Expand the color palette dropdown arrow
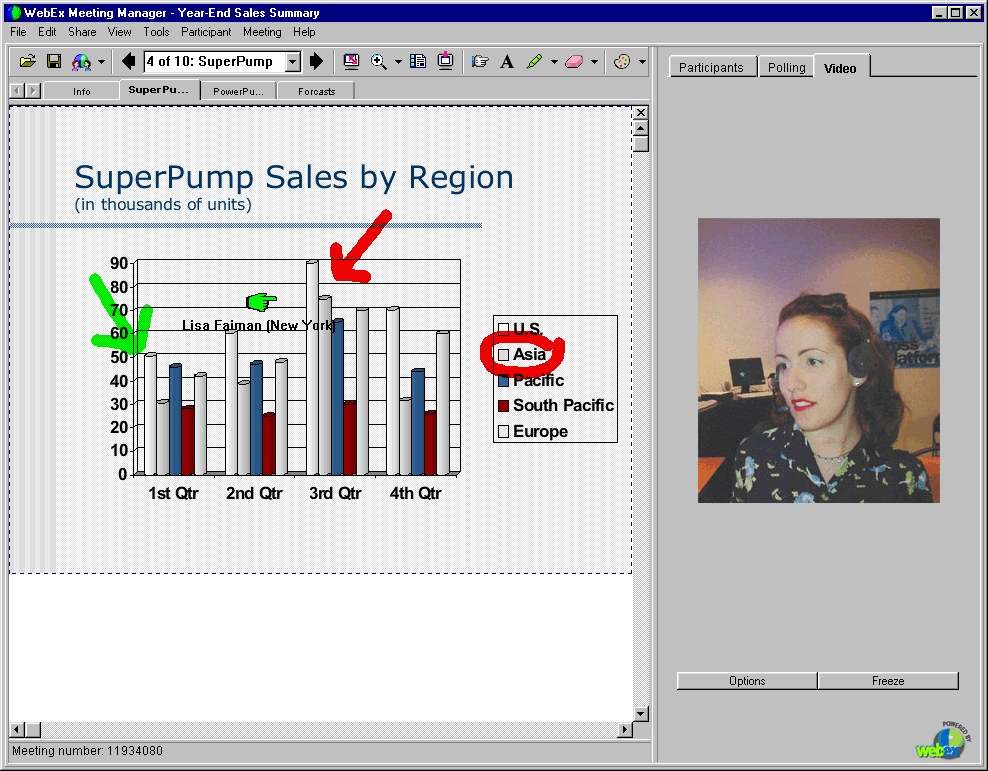The width and height of the screenshot is (988, 771). tap(642, 62)
